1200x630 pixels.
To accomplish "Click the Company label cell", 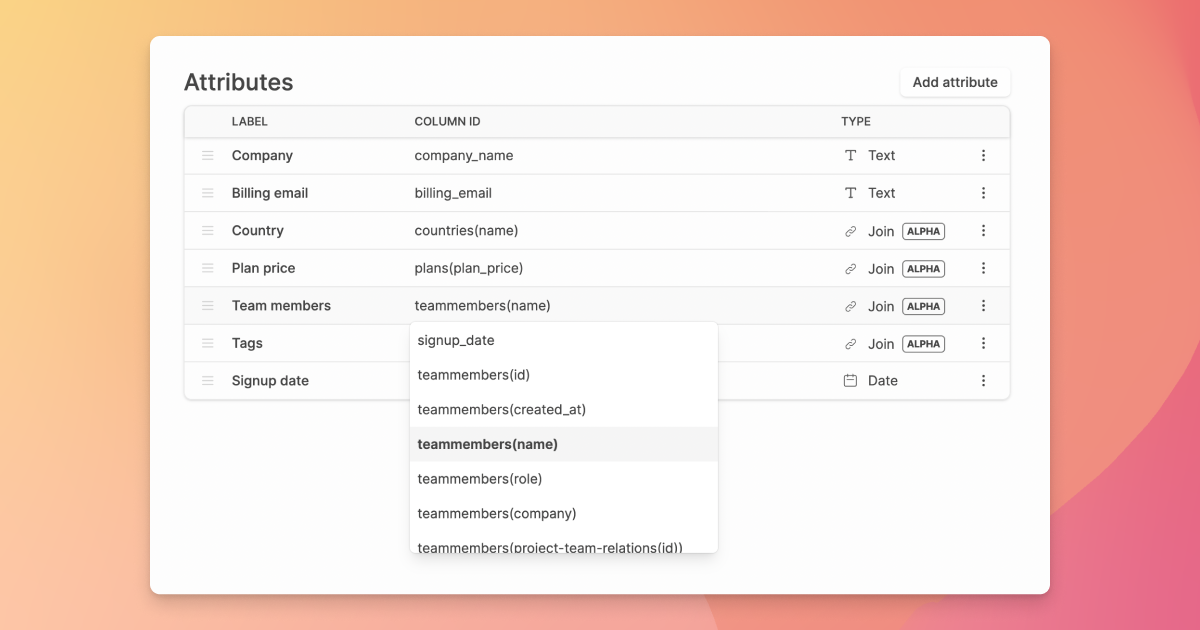I will tap(262, 155).
